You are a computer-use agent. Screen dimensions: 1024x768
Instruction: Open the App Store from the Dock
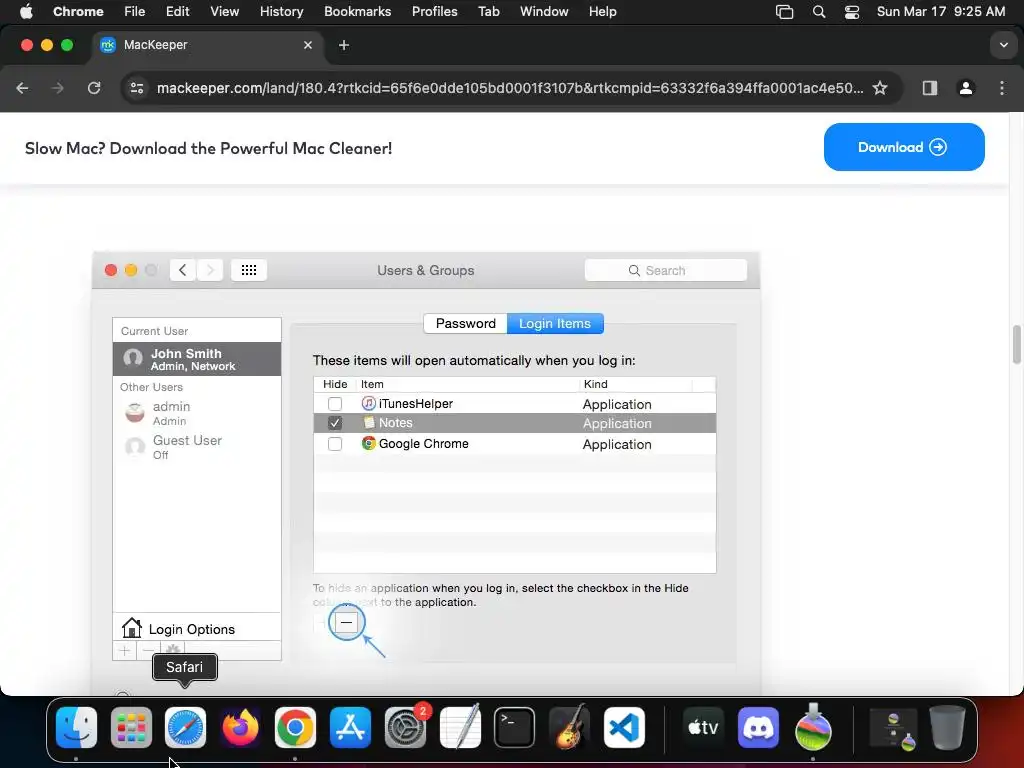(350, 727)
